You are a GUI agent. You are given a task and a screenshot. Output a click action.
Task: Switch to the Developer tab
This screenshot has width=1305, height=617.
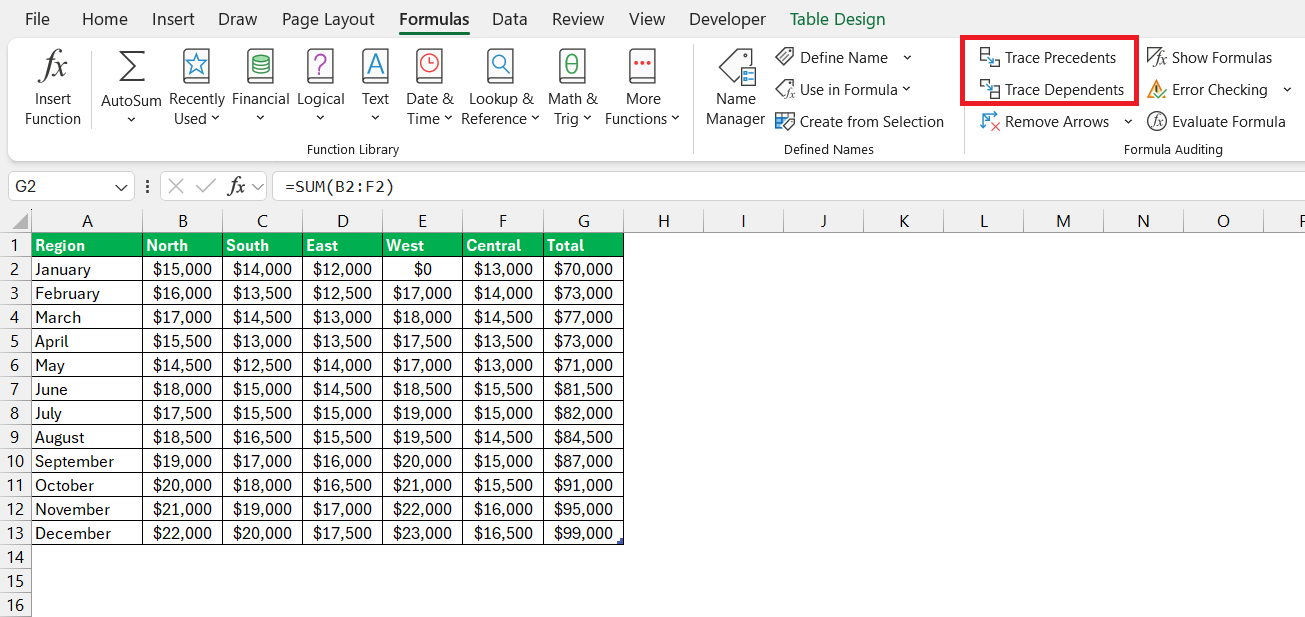[x=727, y=19]
